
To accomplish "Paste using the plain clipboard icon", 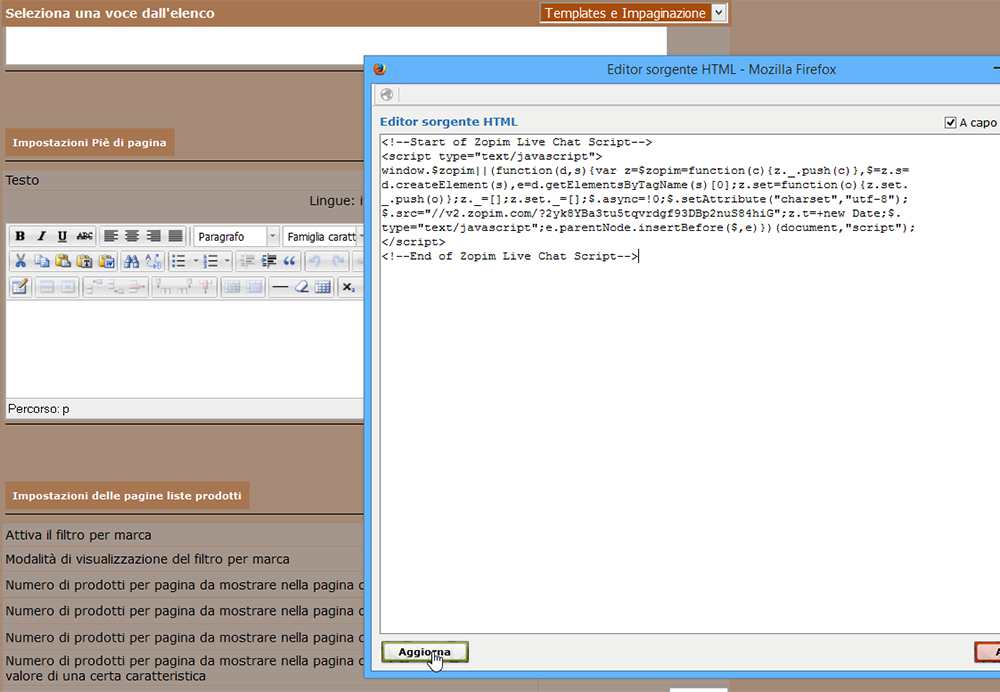I will pyautogui.click(x=63, y=261).
